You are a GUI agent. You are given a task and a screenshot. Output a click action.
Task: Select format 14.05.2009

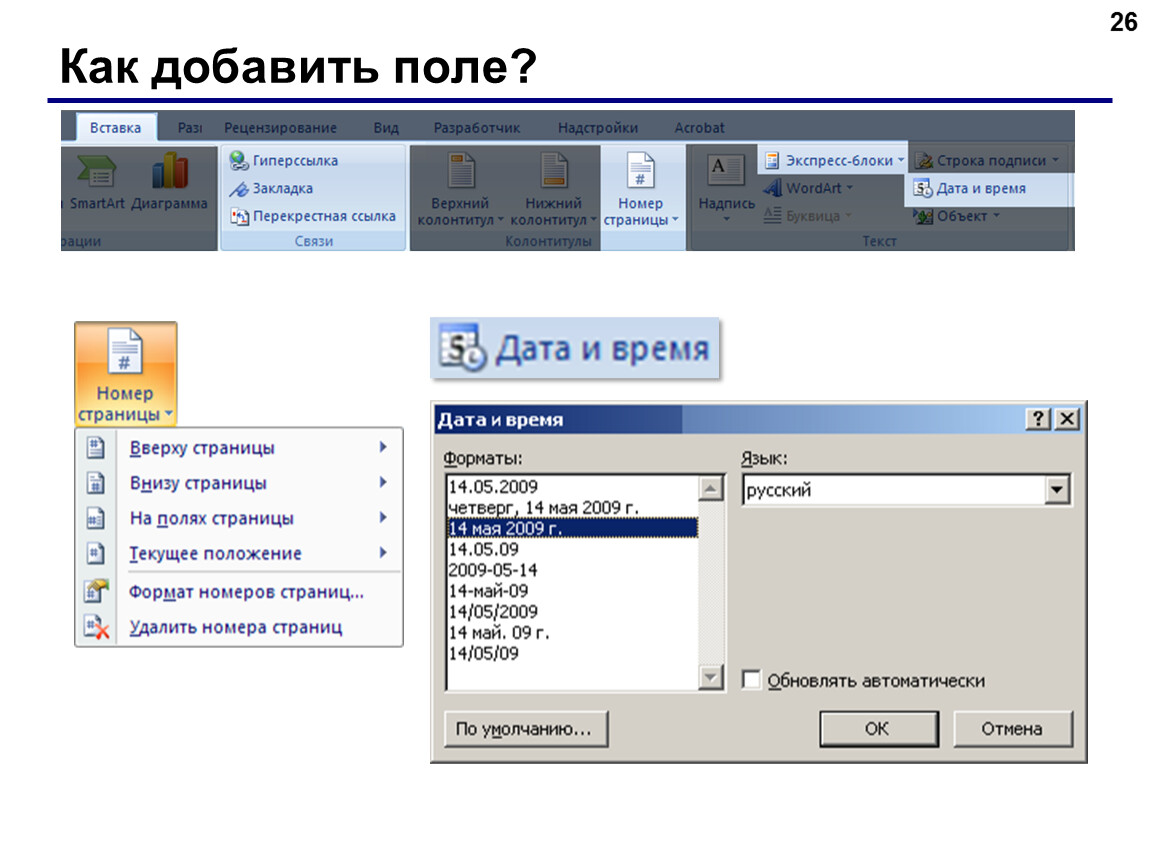572,487
